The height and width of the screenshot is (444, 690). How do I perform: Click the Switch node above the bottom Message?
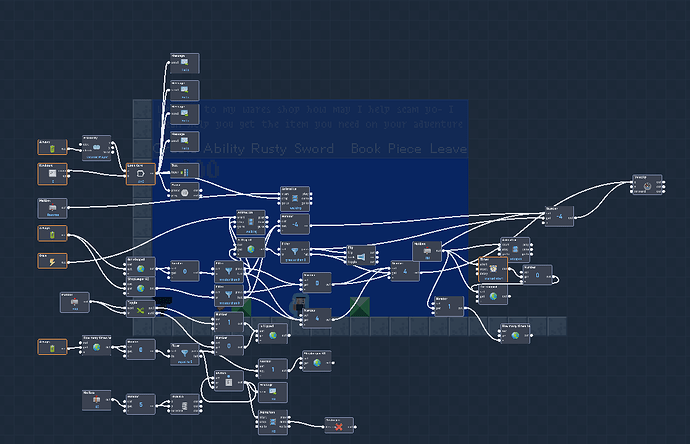coord(228,381)
